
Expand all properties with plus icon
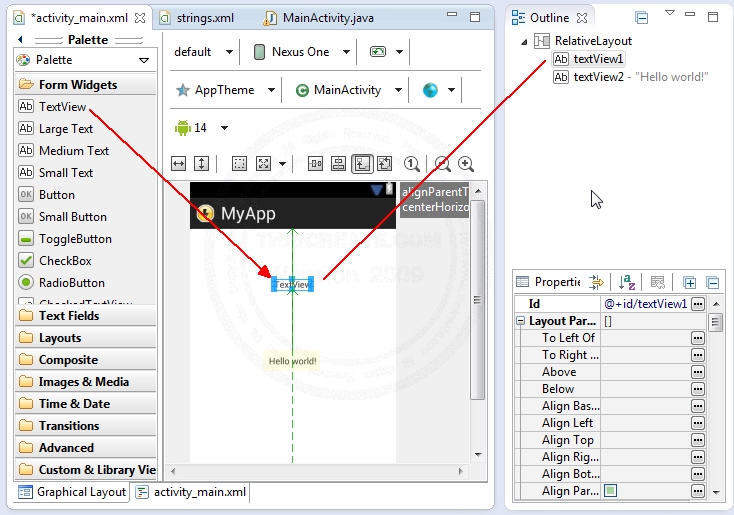coord(689,282)
